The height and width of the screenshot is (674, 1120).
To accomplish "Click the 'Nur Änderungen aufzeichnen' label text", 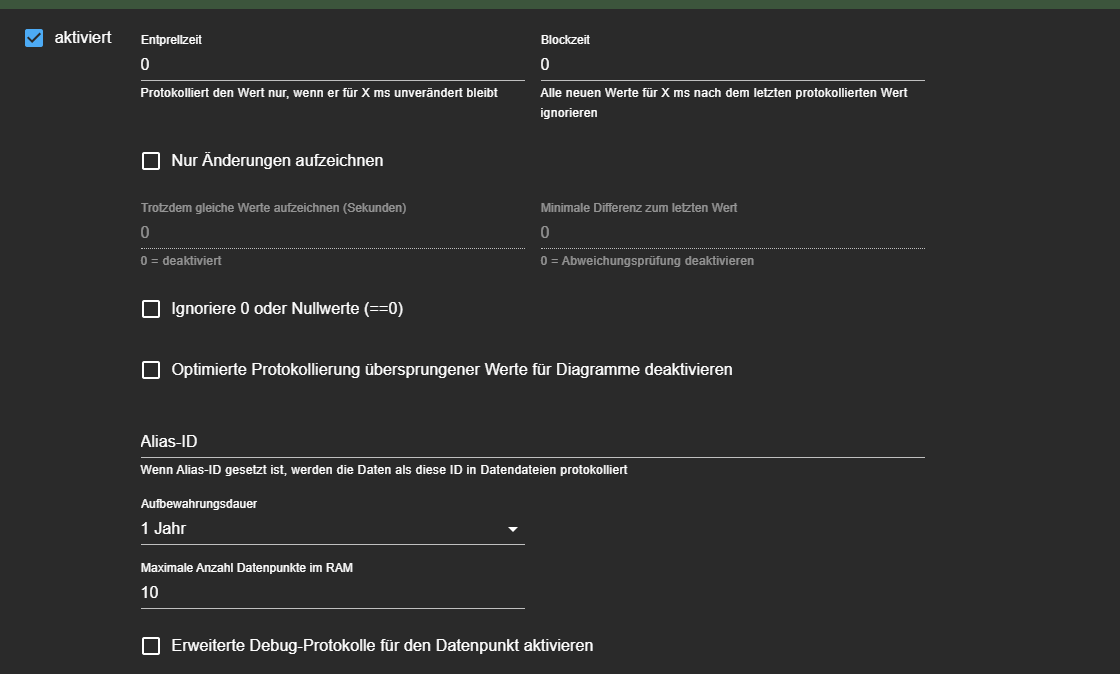I will [x=277, y=161].
